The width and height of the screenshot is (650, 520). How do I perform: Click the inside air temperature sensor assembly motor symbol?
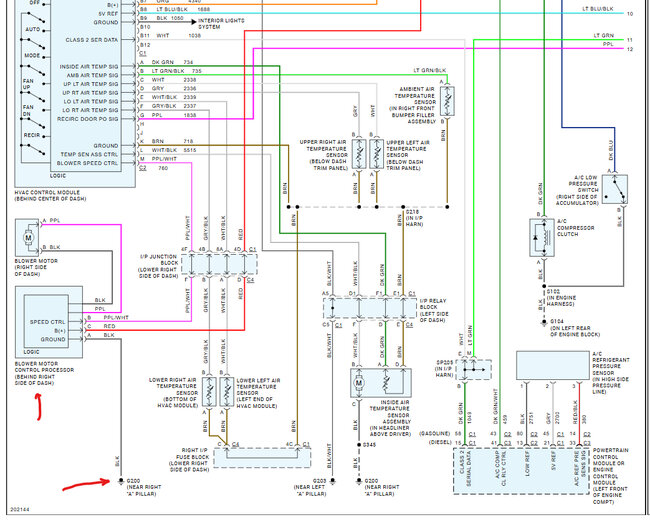click(359, 383)
